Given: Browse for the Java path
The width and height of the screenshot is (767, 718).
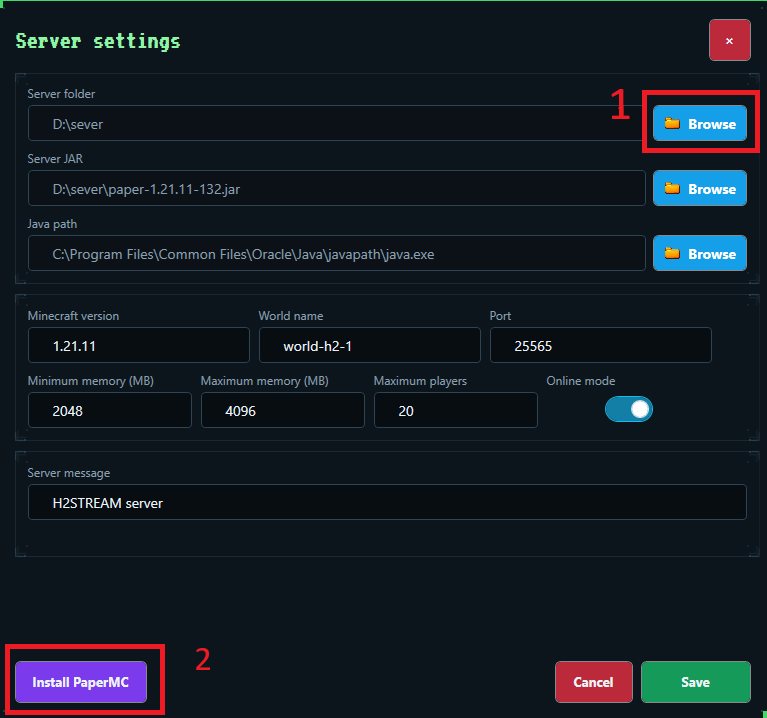Looking at the screenshot, I should coord(699,253).
